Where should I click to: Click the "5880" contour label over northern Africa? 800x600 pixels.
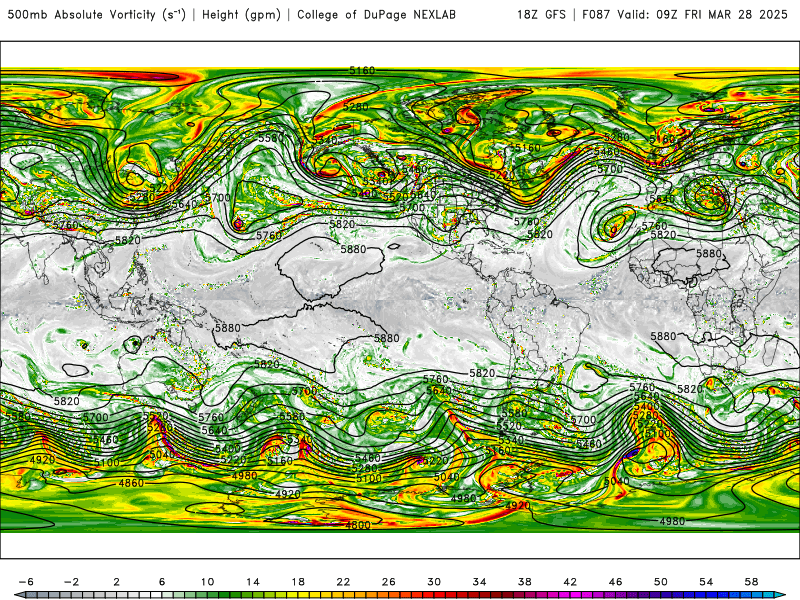709,254
